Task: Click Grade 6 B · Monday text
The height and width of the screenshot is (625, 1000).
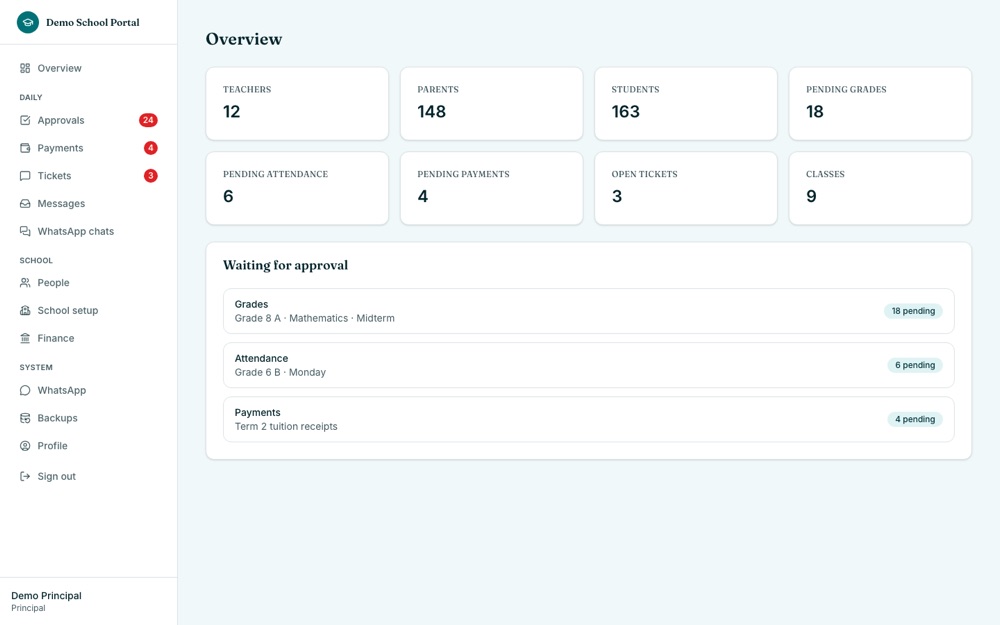Action: (x=280, y=372)
